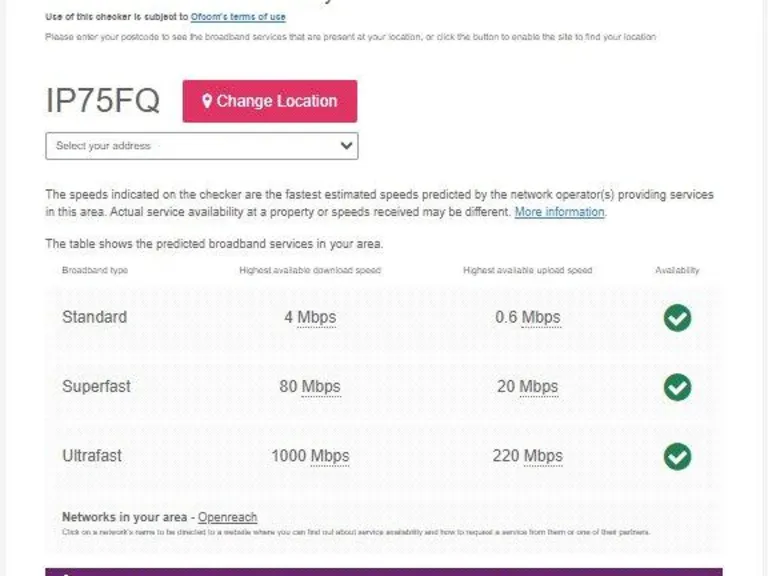Image resolution: width=768 pixels, height=576 pixels.
Task: Click the 20 Mbps Superfast upload speed
Action: pos(527,387)
